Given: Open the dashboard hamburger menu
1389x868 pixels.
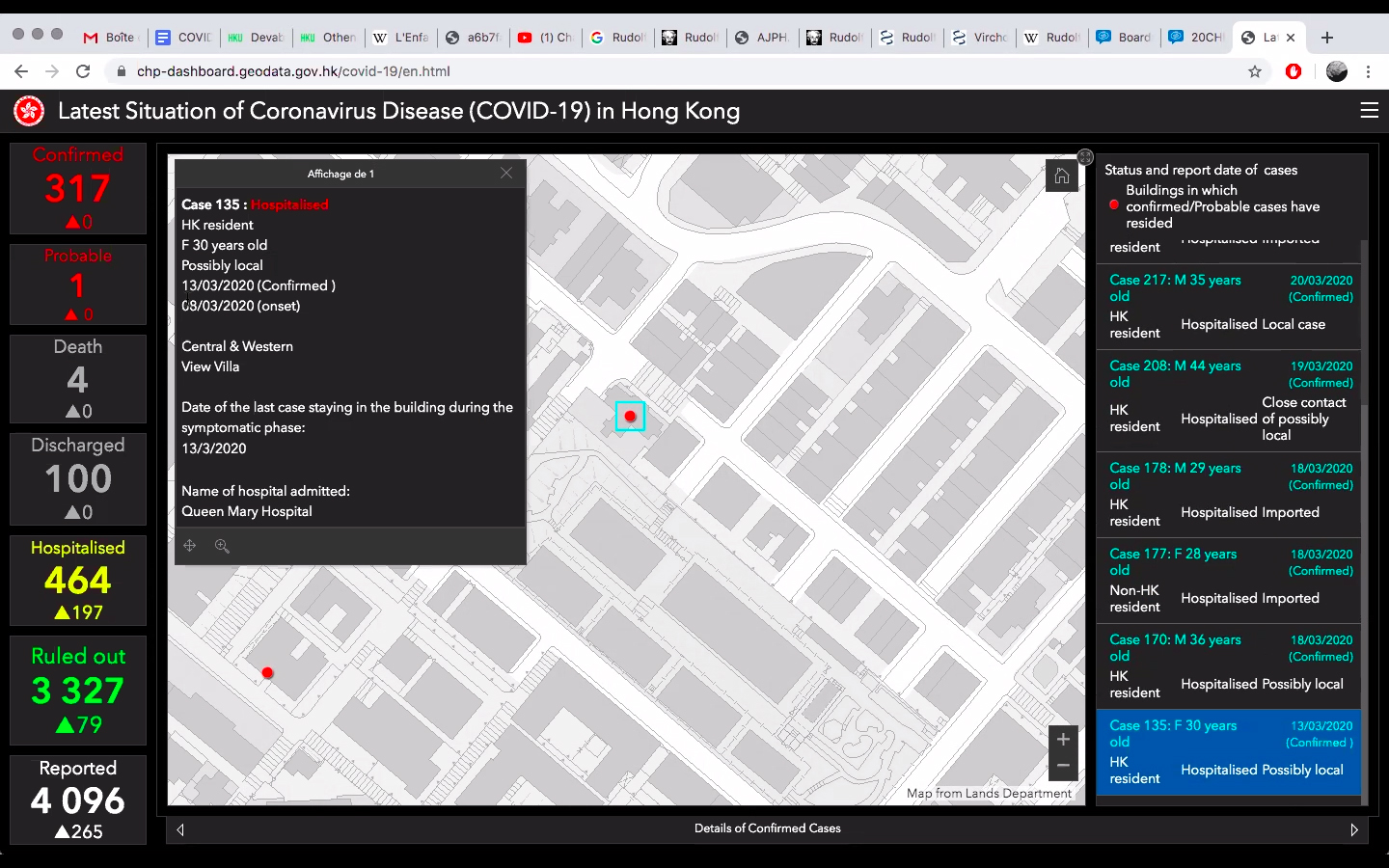Looking at the screenshot, I should [x=1369, y=110].
